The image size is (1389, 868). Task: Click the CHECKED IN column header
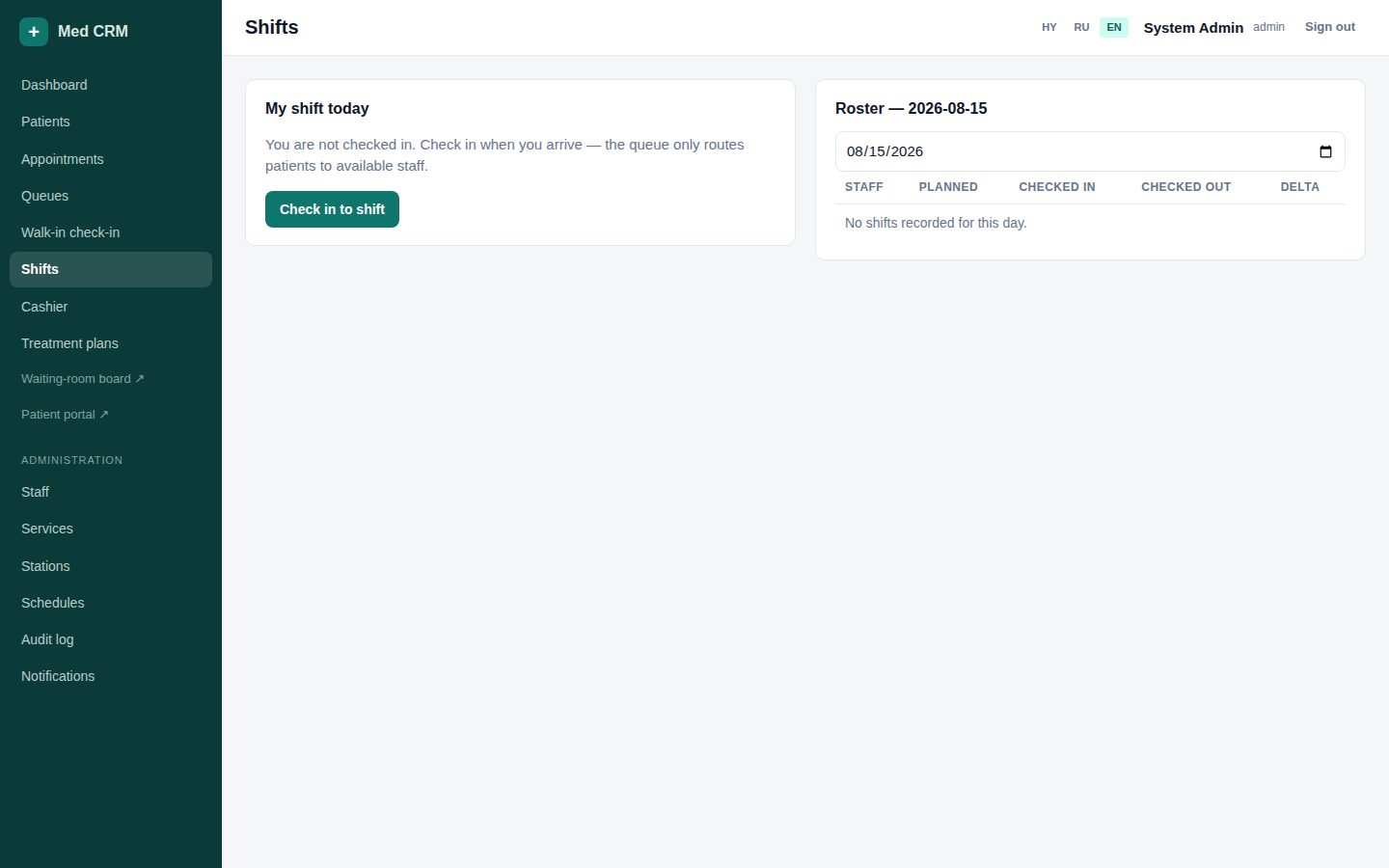[1057, 187]
